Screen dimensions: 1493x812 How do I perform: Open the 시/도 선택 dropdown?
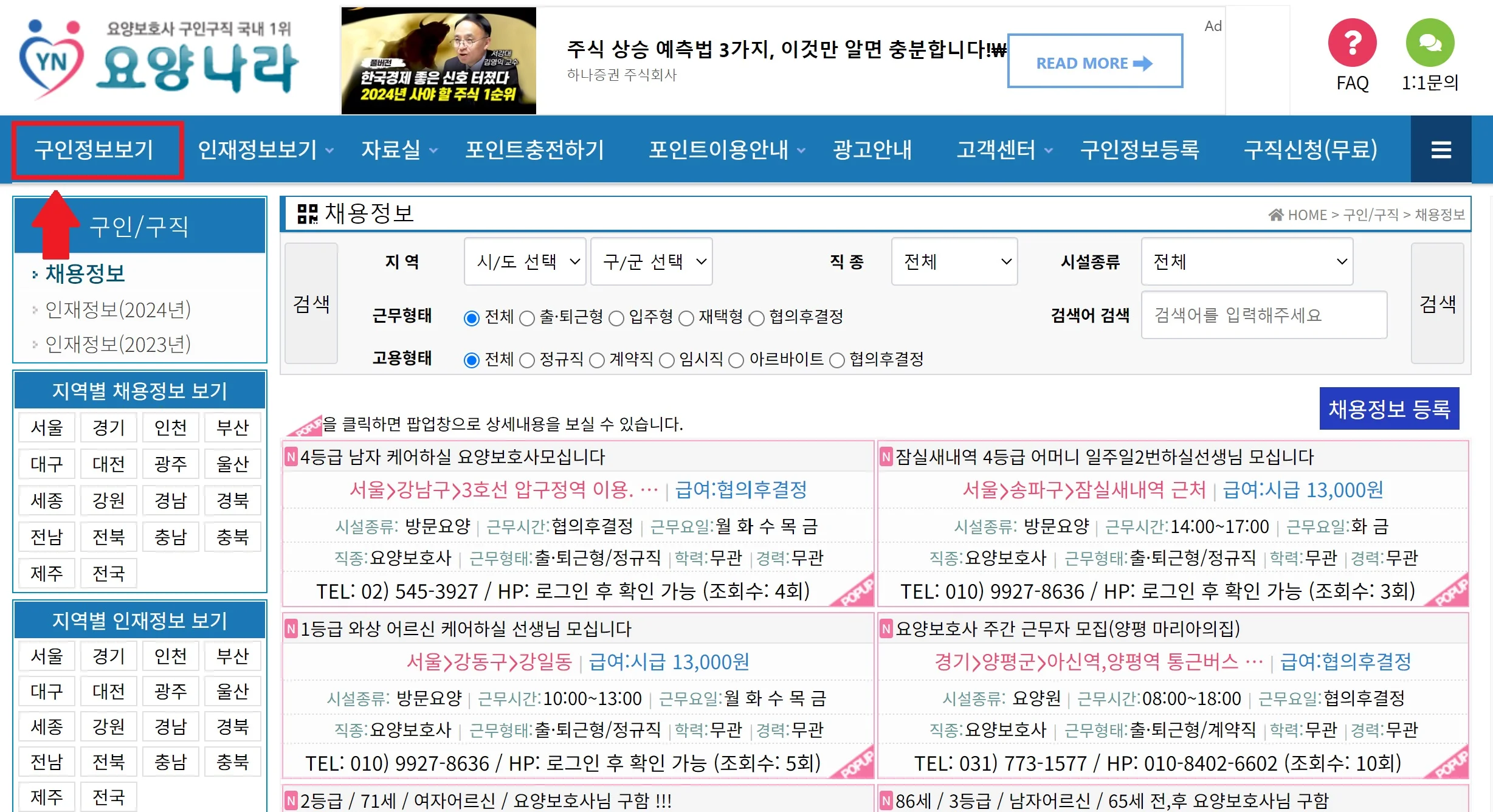(x=525, y=261)
